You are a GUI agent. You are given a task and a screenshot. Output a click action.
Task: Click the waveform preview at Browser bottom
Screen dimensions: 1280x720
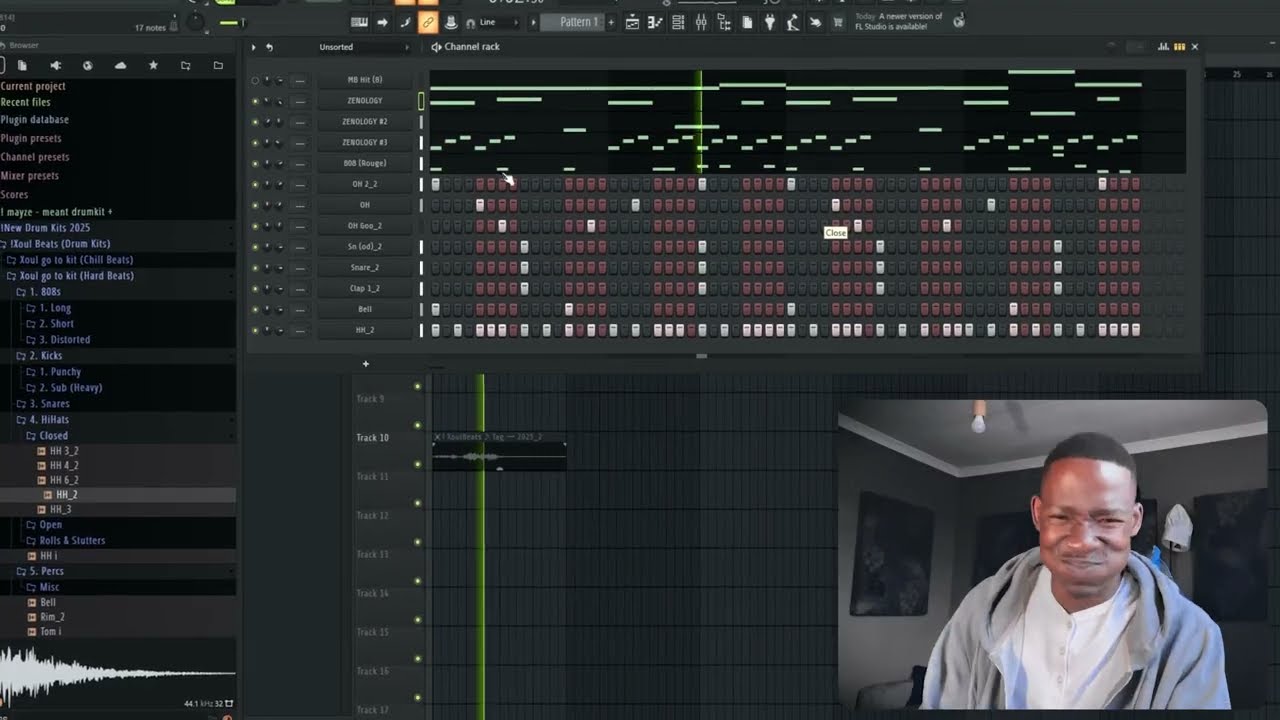tap(118, 673)
